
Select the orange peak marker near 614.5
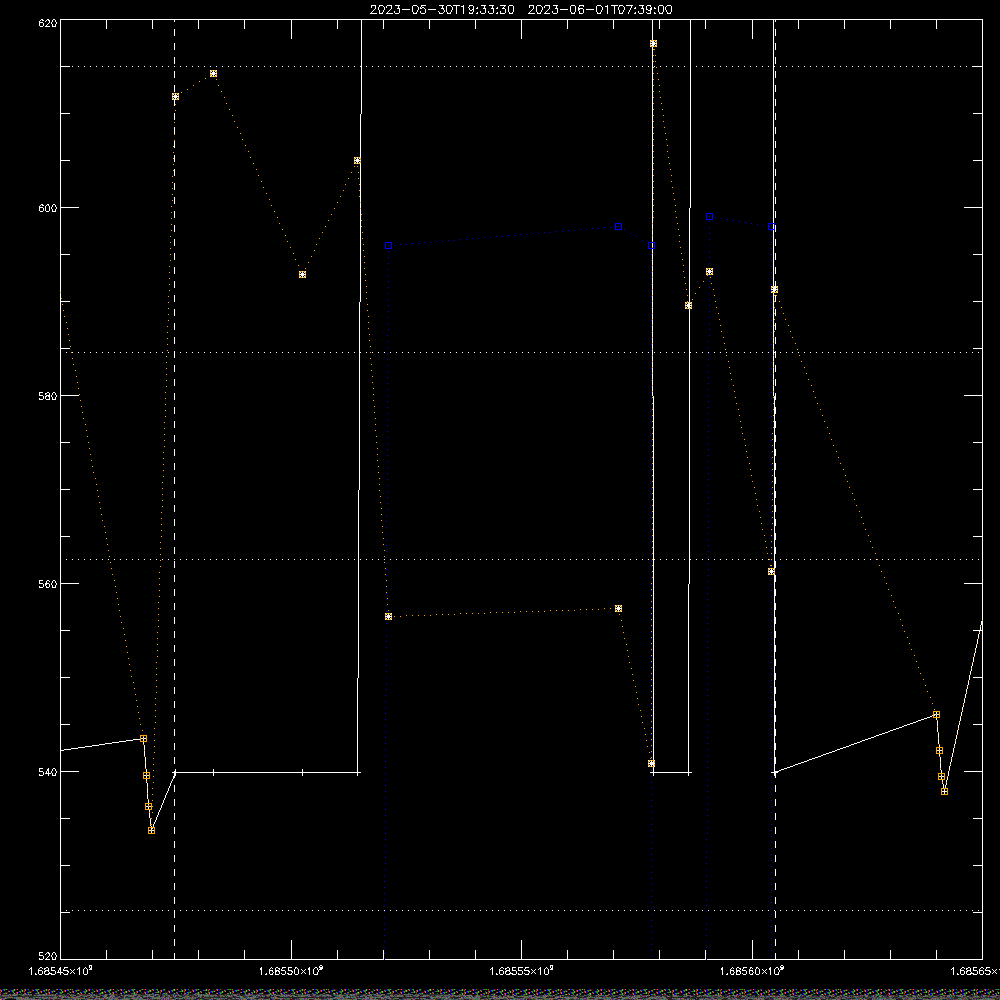tap(214, 74)
